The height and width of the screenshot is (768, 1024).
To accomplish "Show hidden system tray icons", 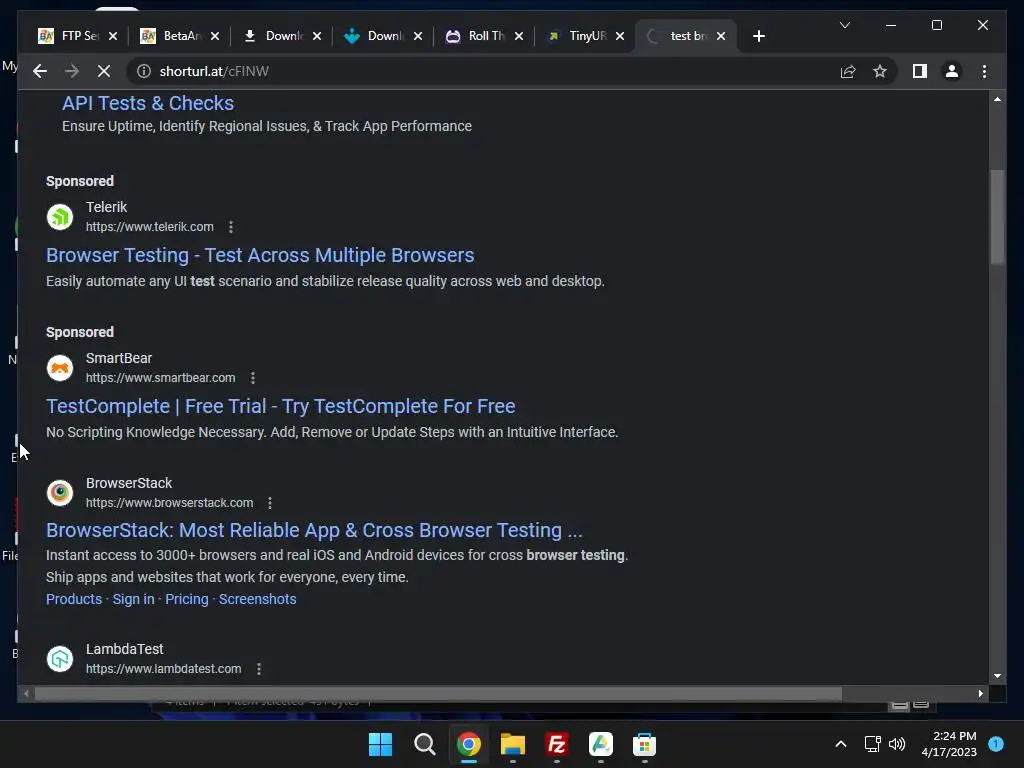I will [841, 744].
